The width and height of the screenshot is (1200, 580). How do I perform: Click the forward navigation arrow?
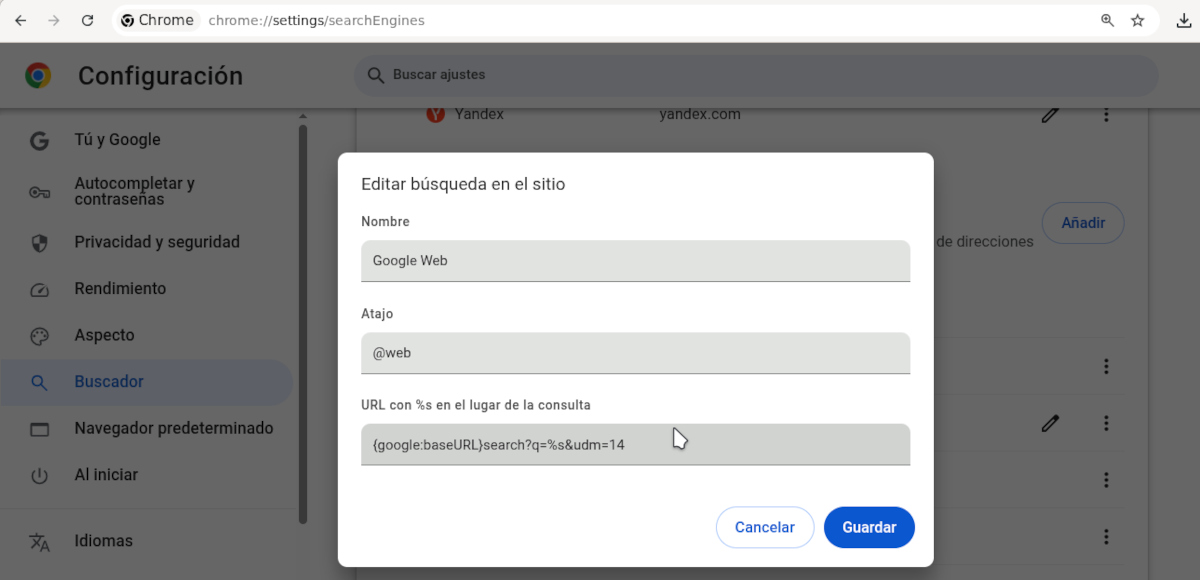pyautogui.click(x=54, y=20)
